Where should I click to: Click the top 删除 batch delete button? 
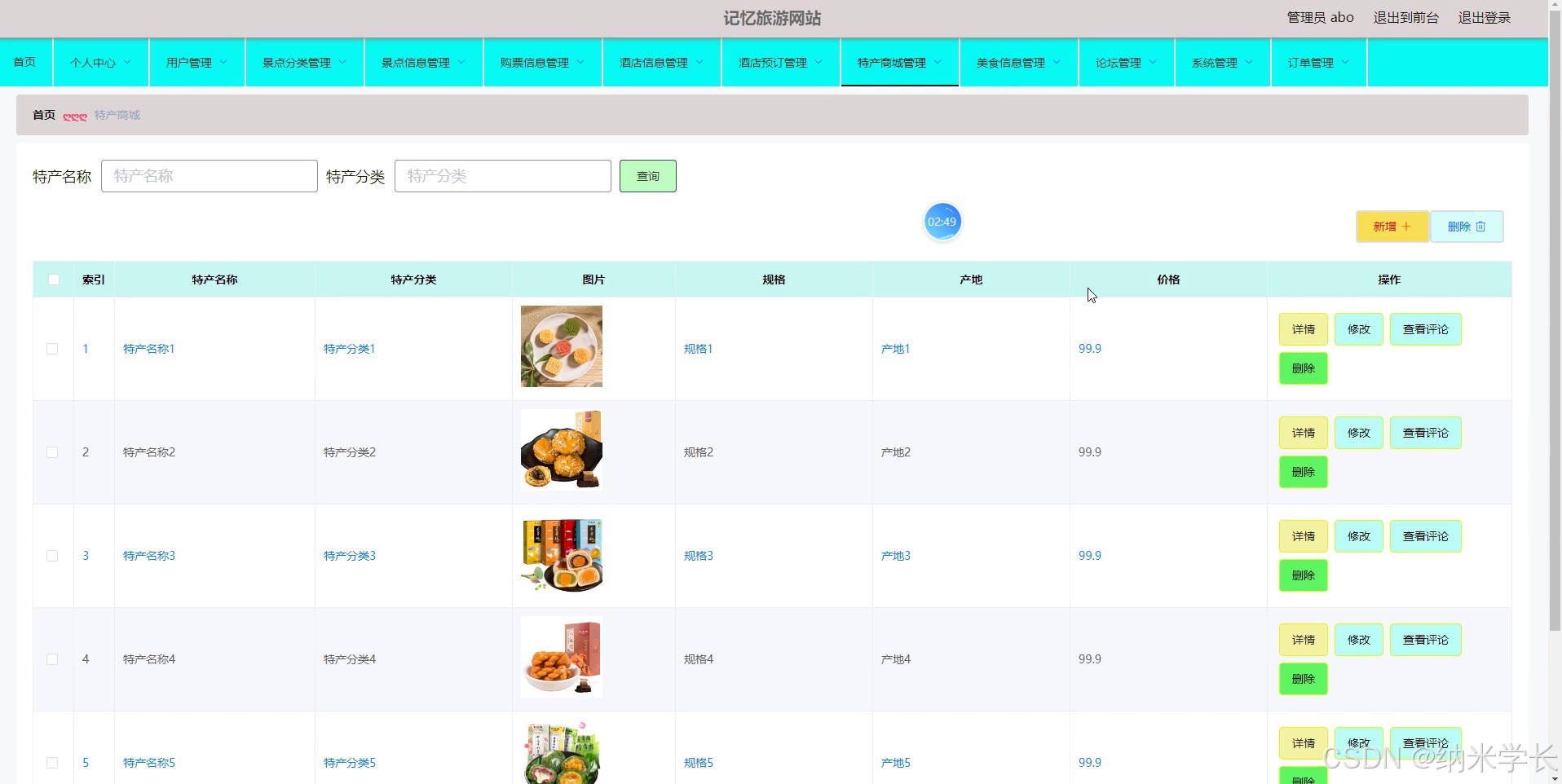point(1467,227)
